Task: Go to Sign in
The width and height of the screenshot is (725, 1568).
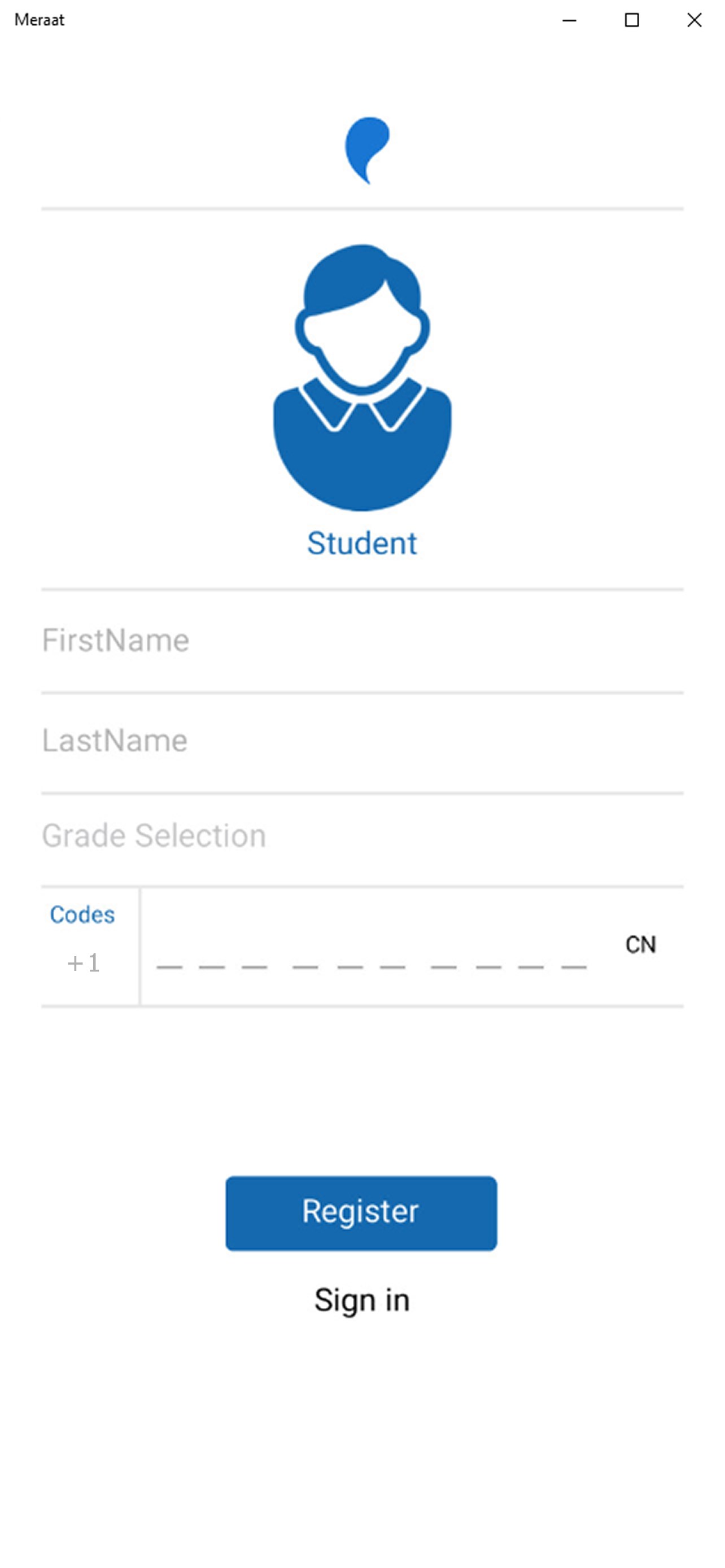Action: click(362, 1300)
